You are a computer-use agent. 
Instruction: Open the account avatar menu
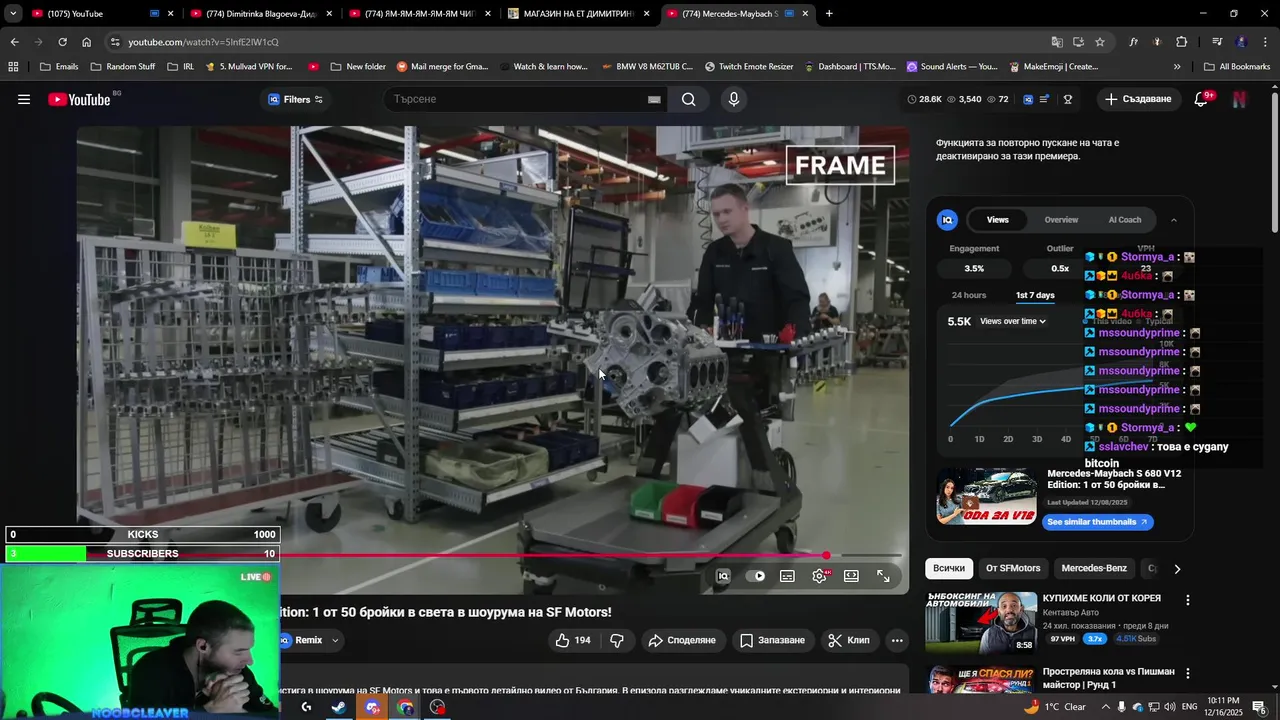[x=1239, y=99]
